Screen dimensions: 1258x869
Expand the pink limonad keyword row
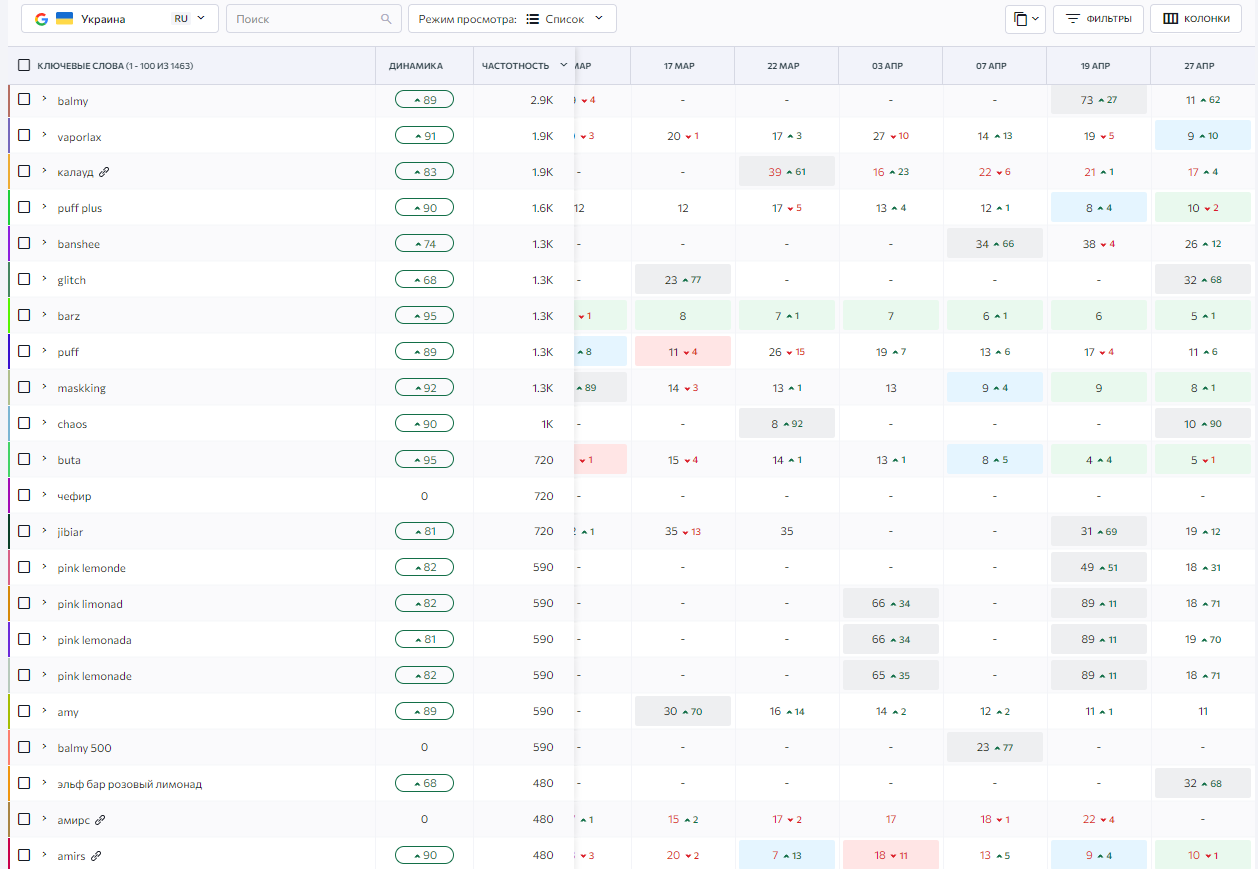point(44,603)
